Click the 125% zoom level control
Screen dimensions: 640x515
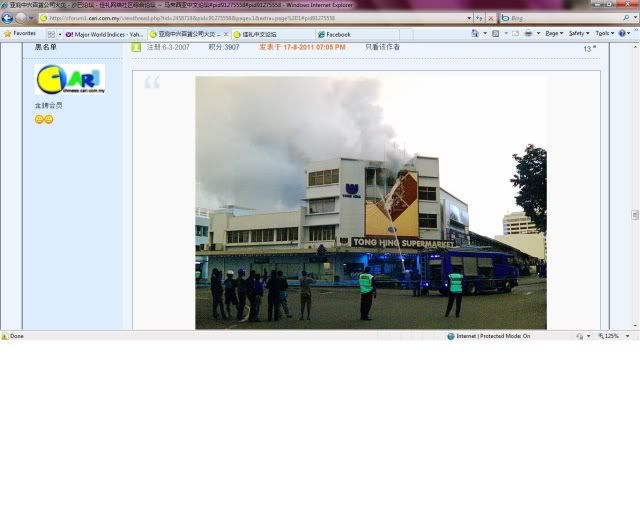(611, 336)
